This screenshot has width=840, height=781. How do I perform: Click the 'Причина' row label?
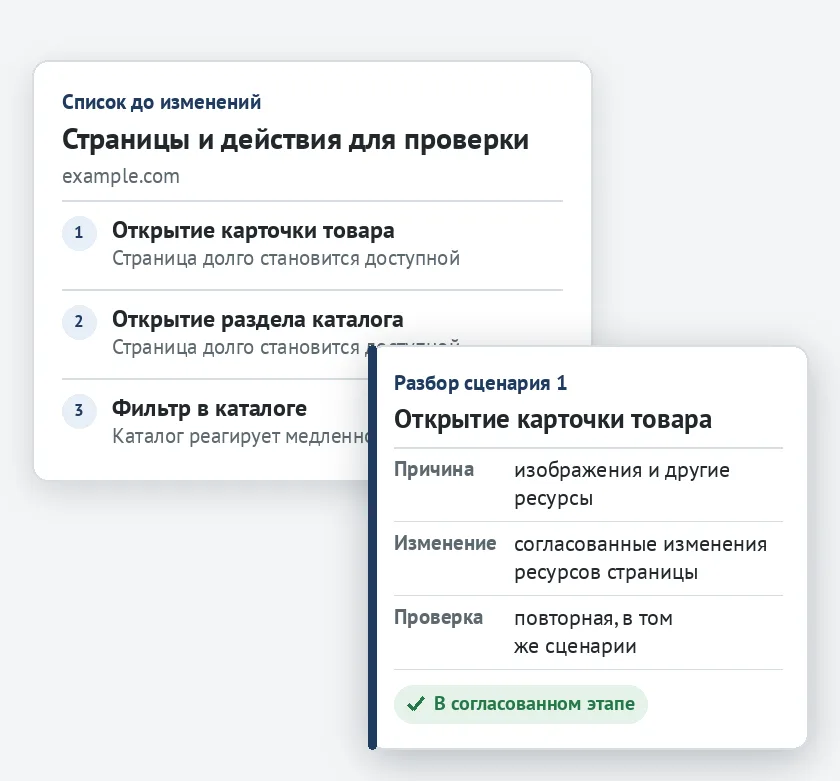(434, 470)
